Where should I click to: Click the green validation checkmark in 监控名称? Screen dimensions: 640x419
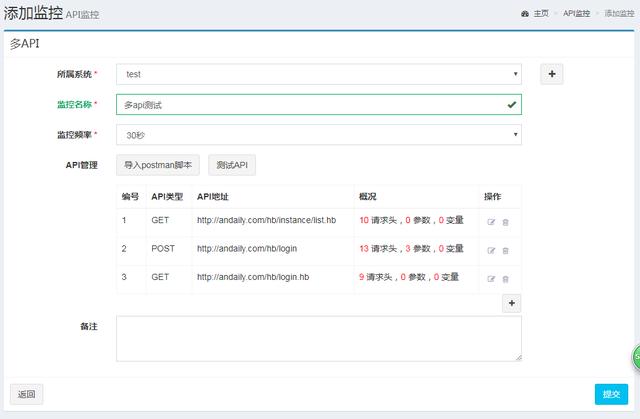pyautogui.click(x=511, y=104)
